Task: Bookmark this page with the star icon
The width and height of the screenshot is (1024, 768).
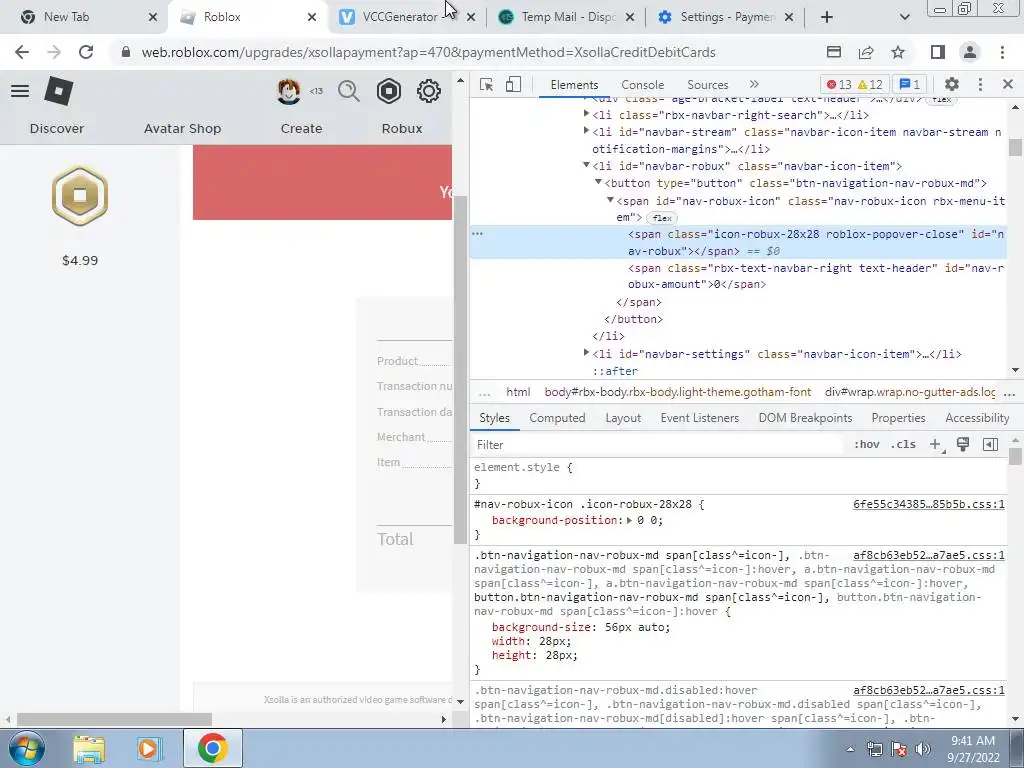Action: pyautogui.click(x=899, y=52)
